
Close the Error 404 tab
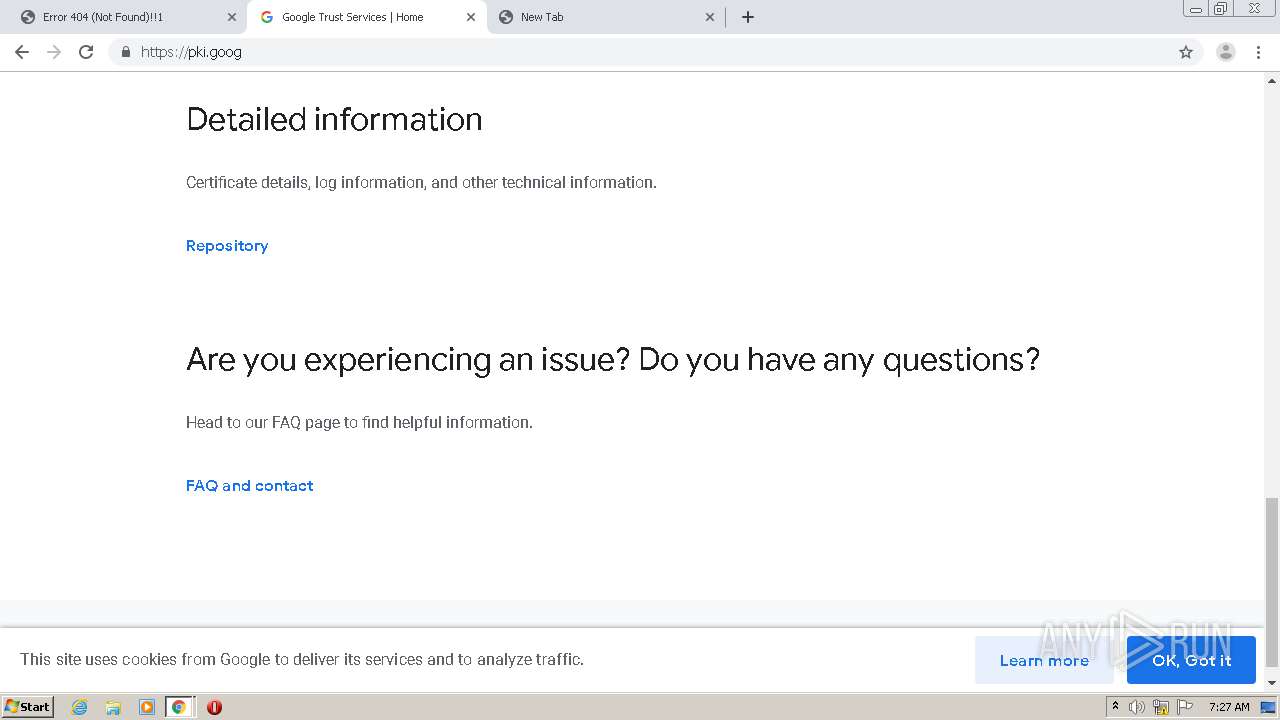point(231,17)
